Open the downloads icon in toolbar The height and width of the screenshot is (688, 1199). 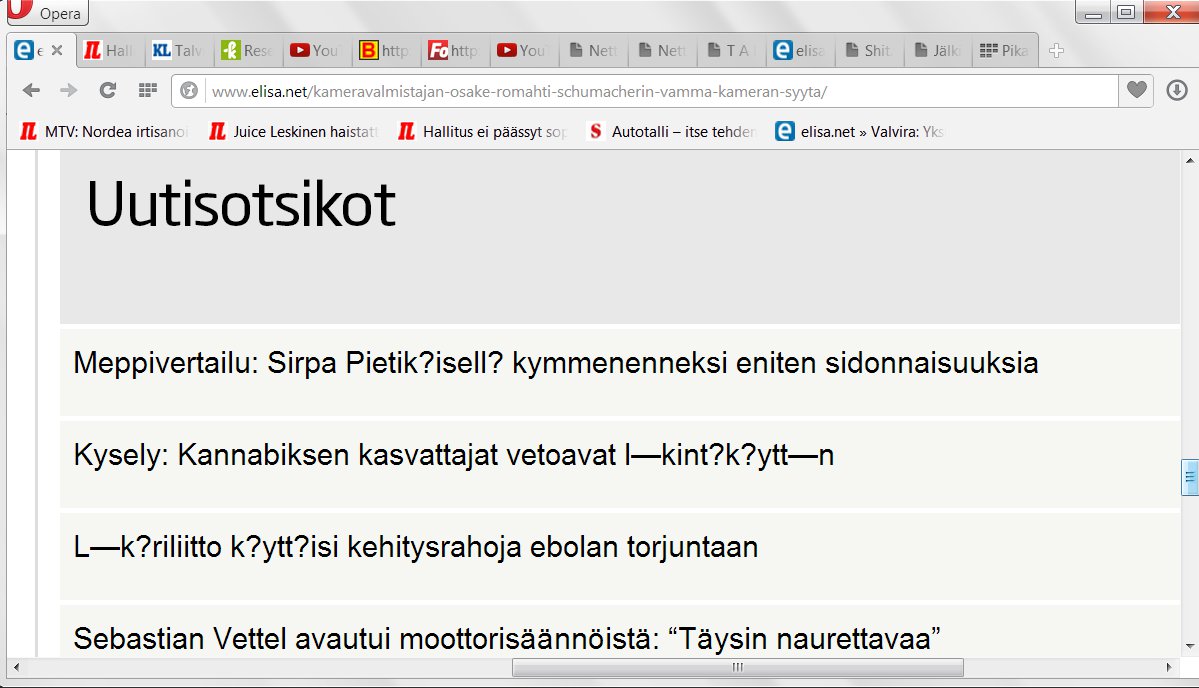click(x=1176, y=91)
